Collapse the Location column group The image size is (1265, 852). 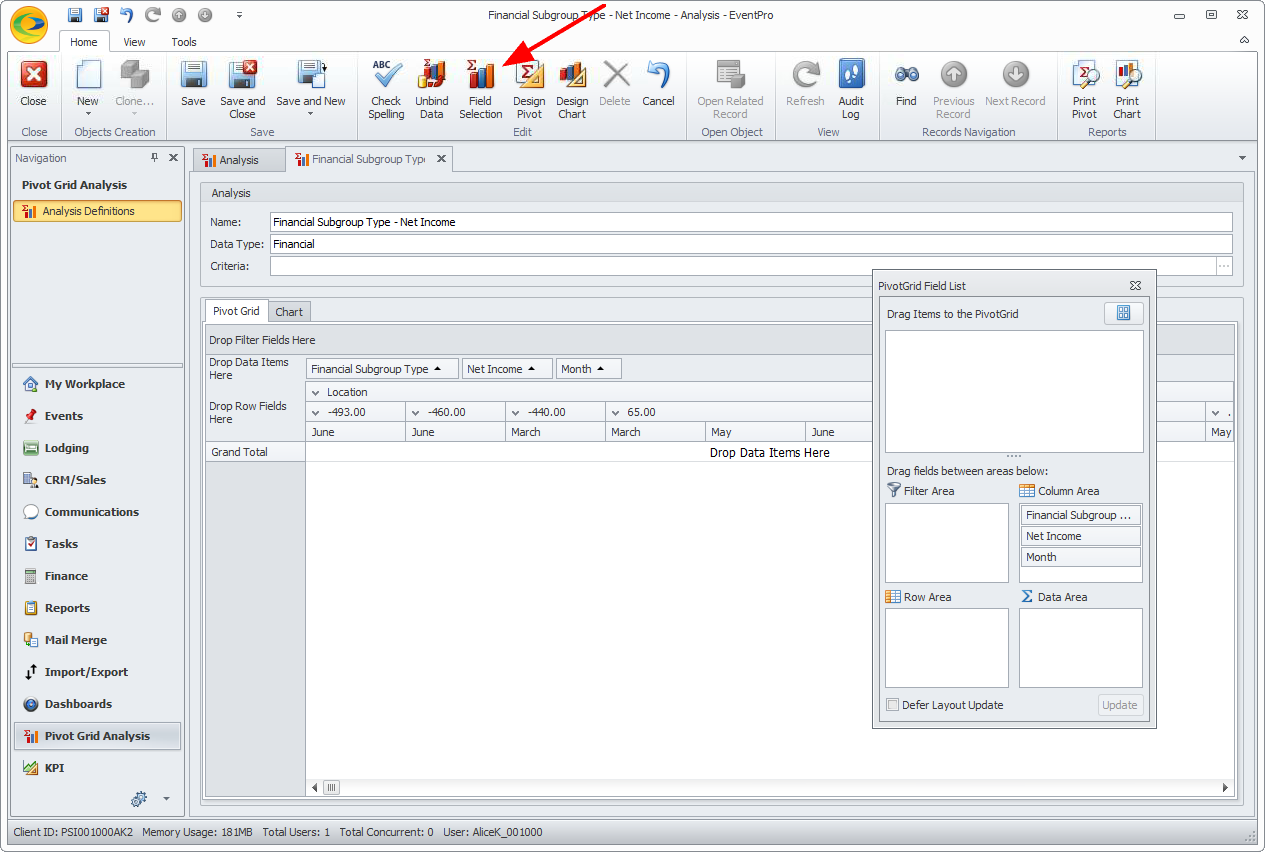pos(316,392)
